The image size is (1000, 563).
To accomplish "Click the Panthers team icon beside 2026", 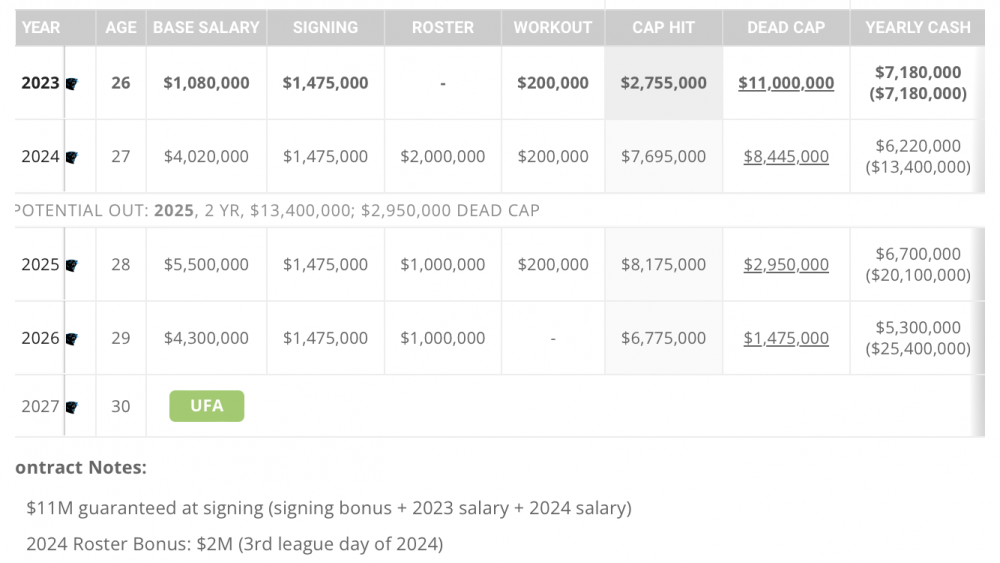I will tap(72, 339).
